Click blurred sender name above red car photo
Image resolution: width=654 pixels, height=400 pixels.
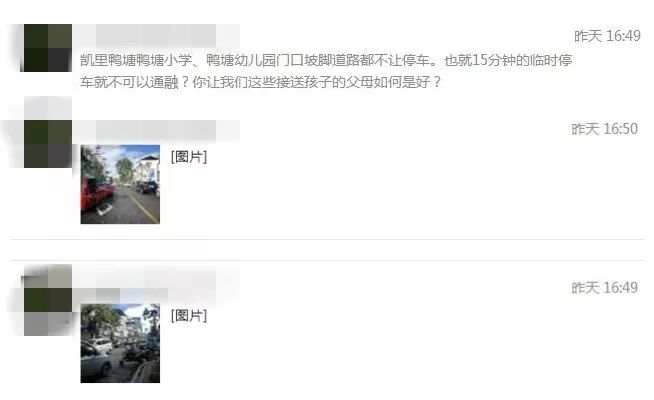click(156, 131)
